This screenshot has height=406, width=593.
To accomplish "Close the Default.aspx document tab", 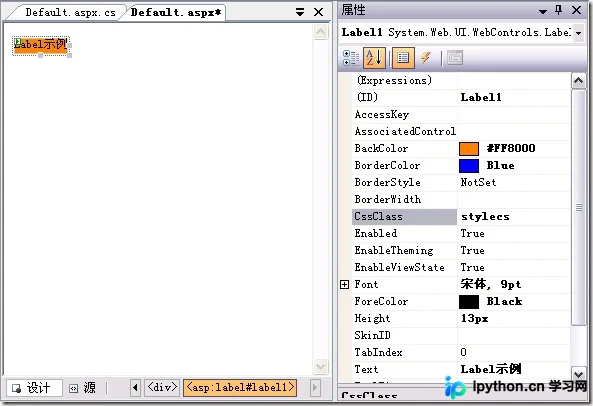I will (319, 12).
